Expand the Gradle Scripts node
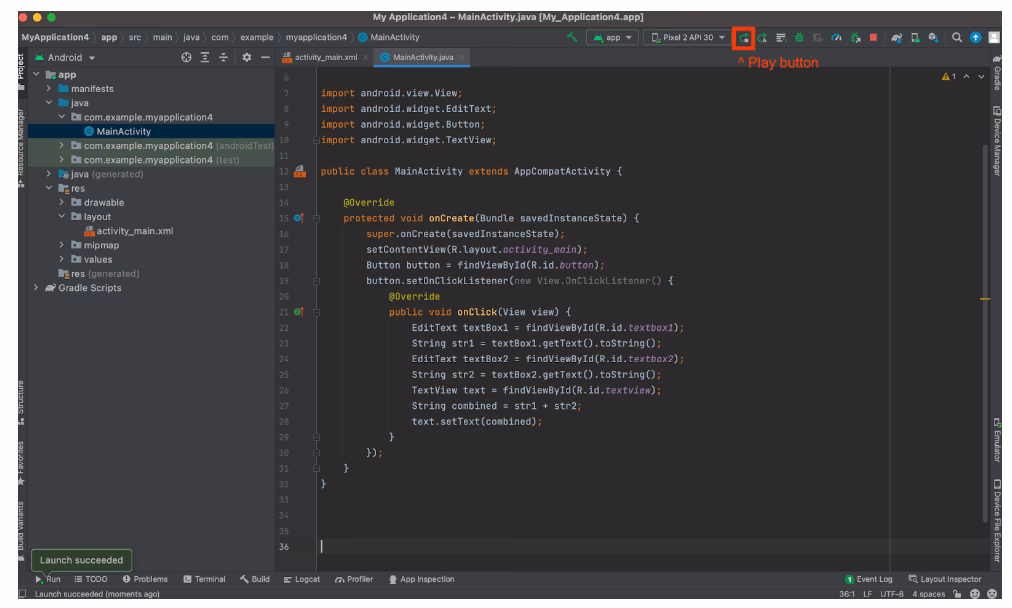The image size is (1012, 608). (x=38, y=288)
